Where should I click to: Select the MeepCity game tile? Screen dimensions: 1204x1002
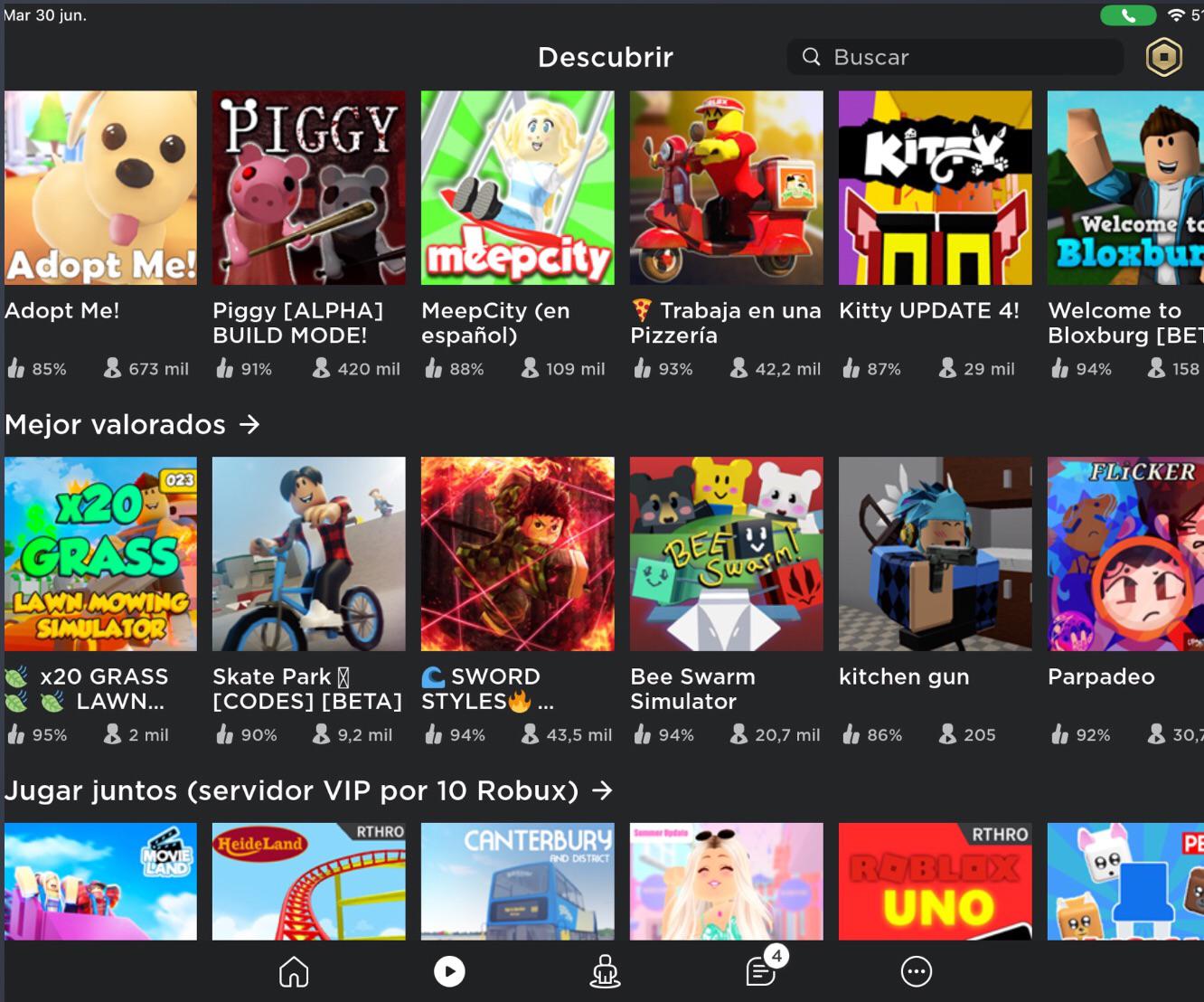pos(517,188)
